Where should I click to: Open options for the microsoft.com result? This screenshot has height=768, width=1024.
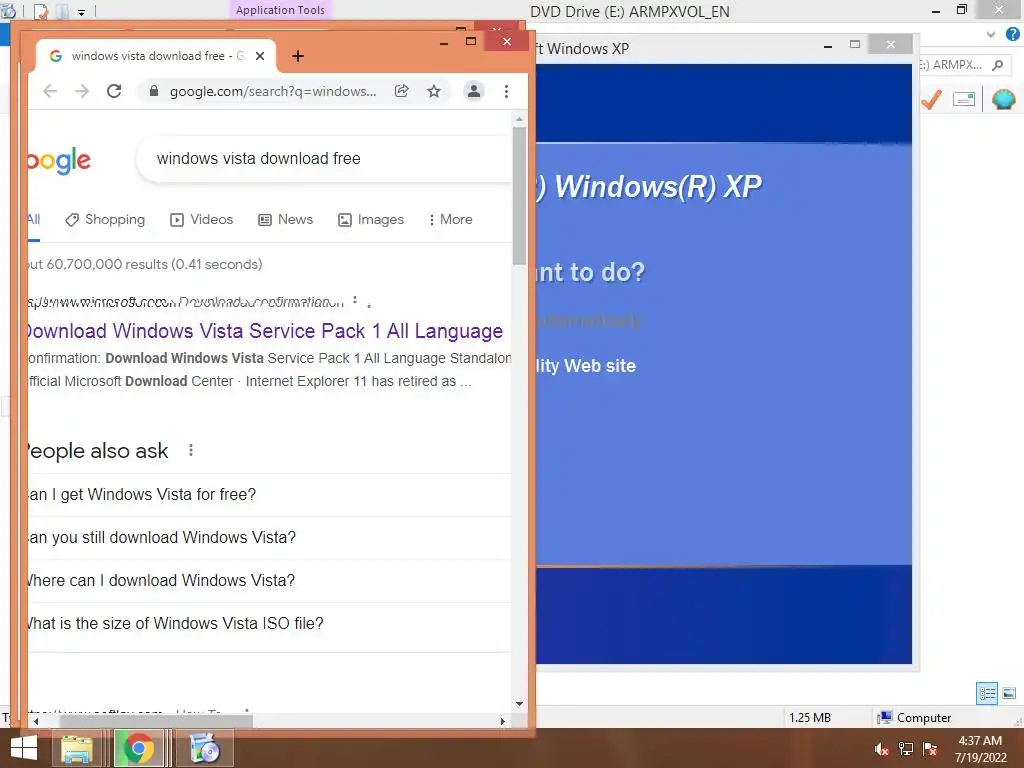tap(355, 300)
